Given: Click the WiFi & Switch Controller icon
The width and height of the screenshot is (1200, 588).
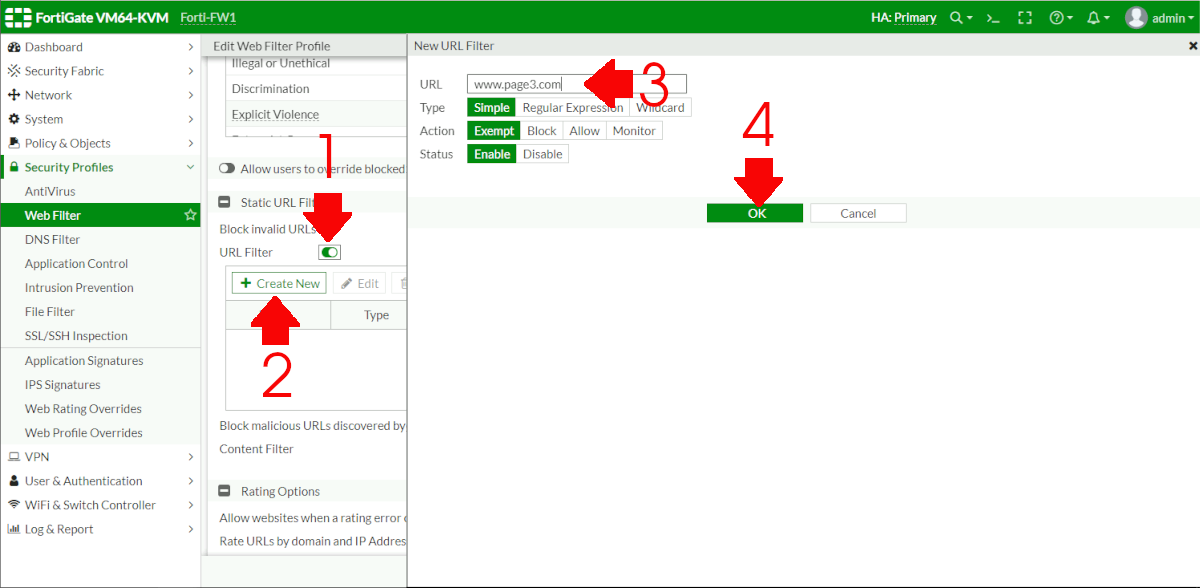Looking at the screenshot, I should (x=14, y=505).
